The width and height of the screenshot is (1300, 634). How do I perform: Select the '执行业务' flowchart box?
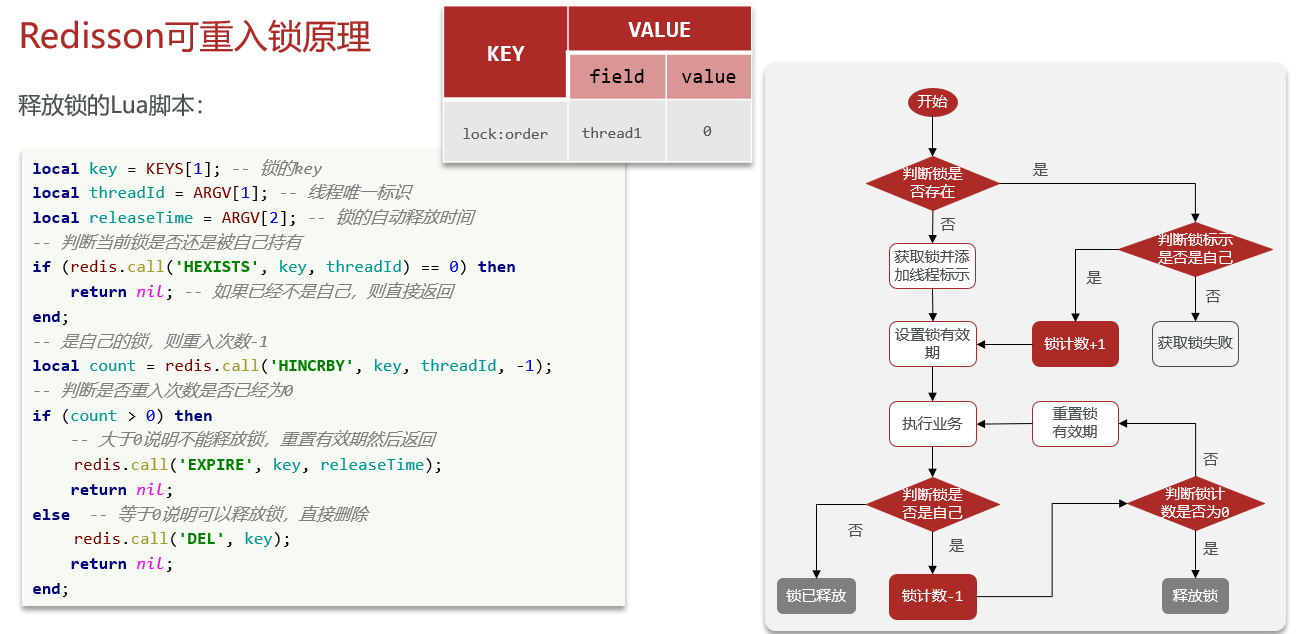(932, 424)
